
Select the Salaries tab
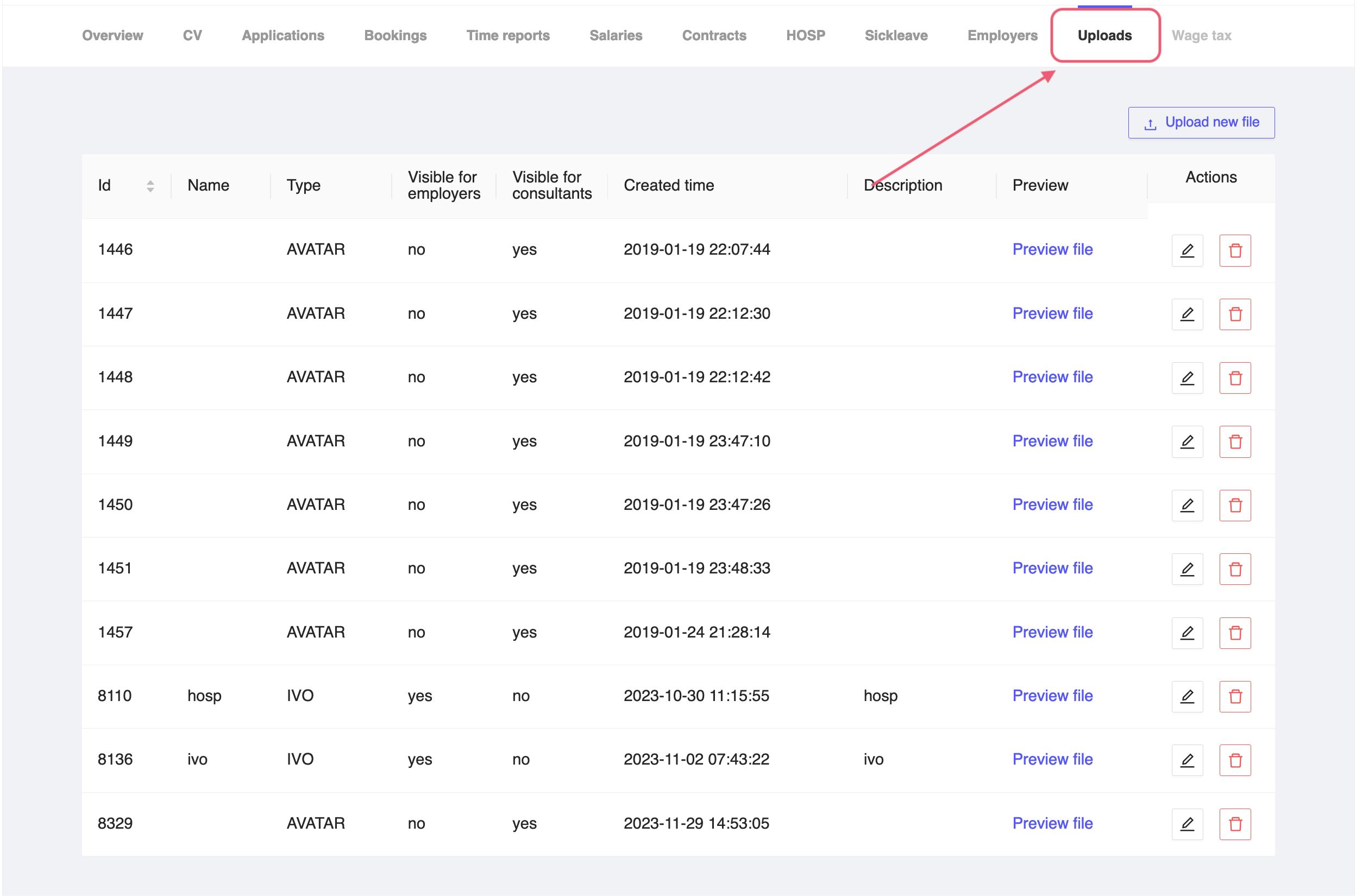coord(616,35)
